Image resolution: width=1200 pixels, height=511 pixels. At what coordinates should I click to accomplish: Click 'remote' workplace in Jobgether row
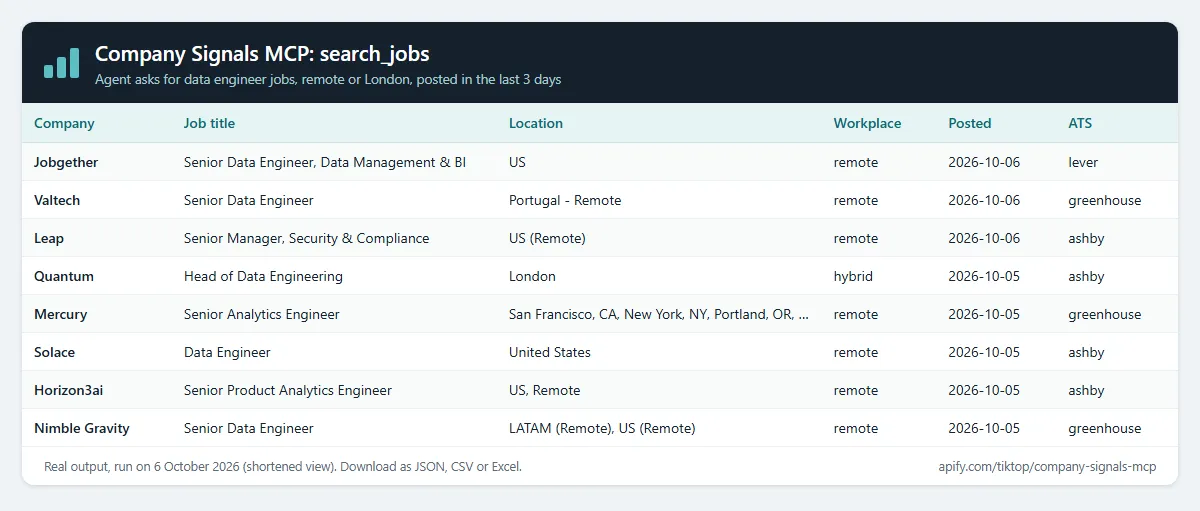[856, 162]
